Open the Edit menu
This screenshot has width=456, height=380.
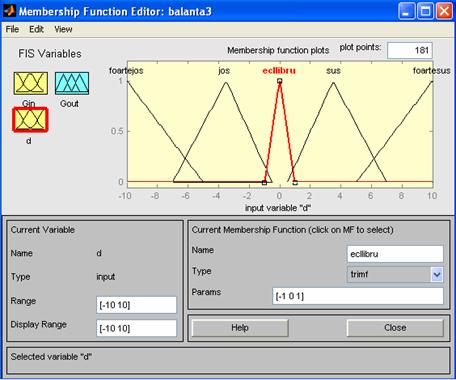pyautogui.click(x=36, y=29)
